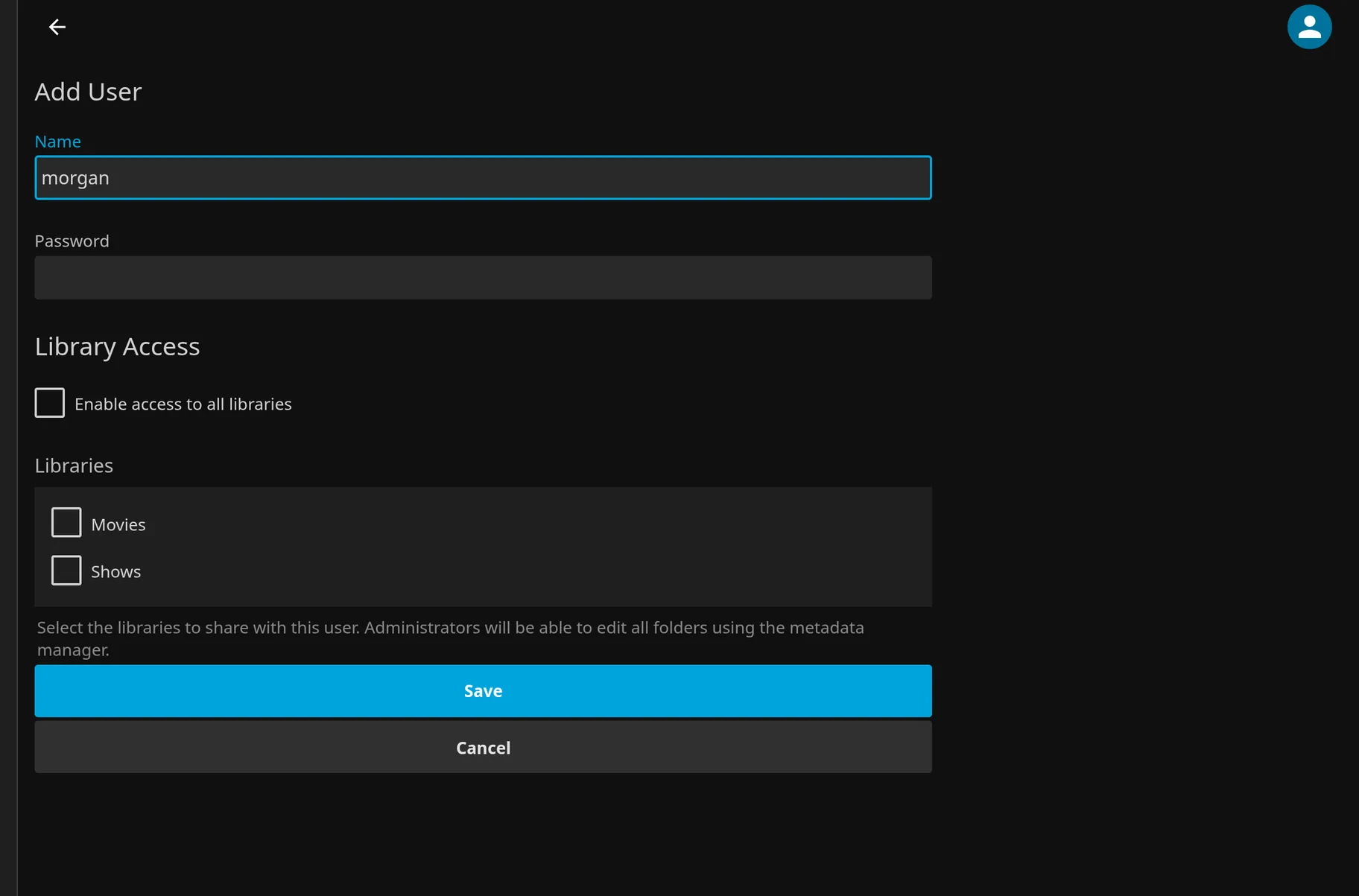Click the Libraries section label
The image size is (1359, 896).
[74, 466]
